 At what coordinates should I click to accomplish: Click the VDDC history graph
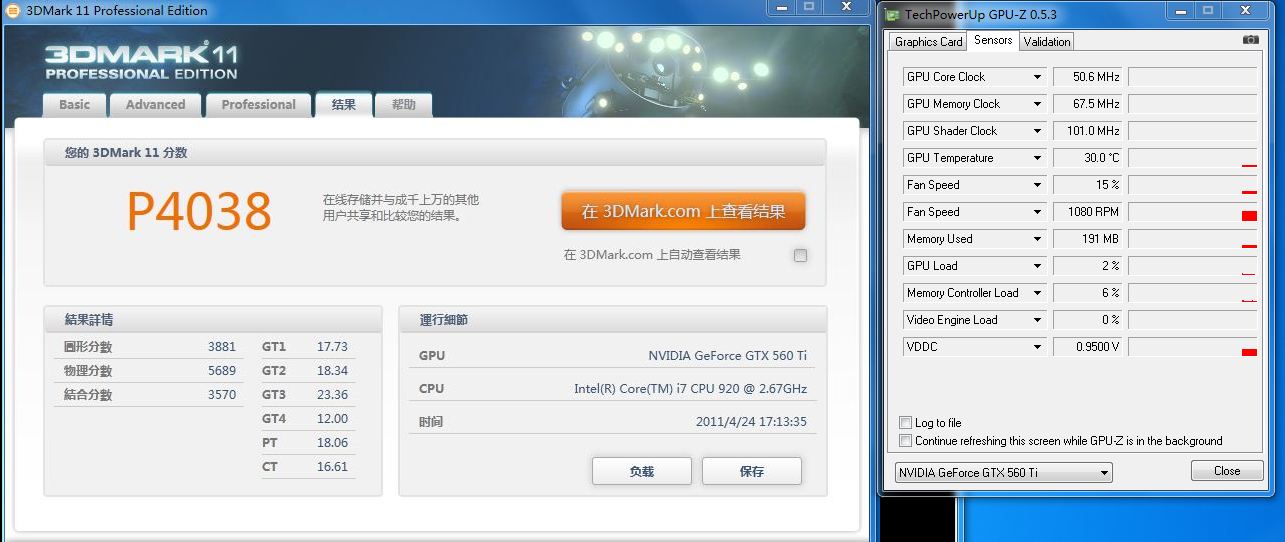[x=1192, y=347]
